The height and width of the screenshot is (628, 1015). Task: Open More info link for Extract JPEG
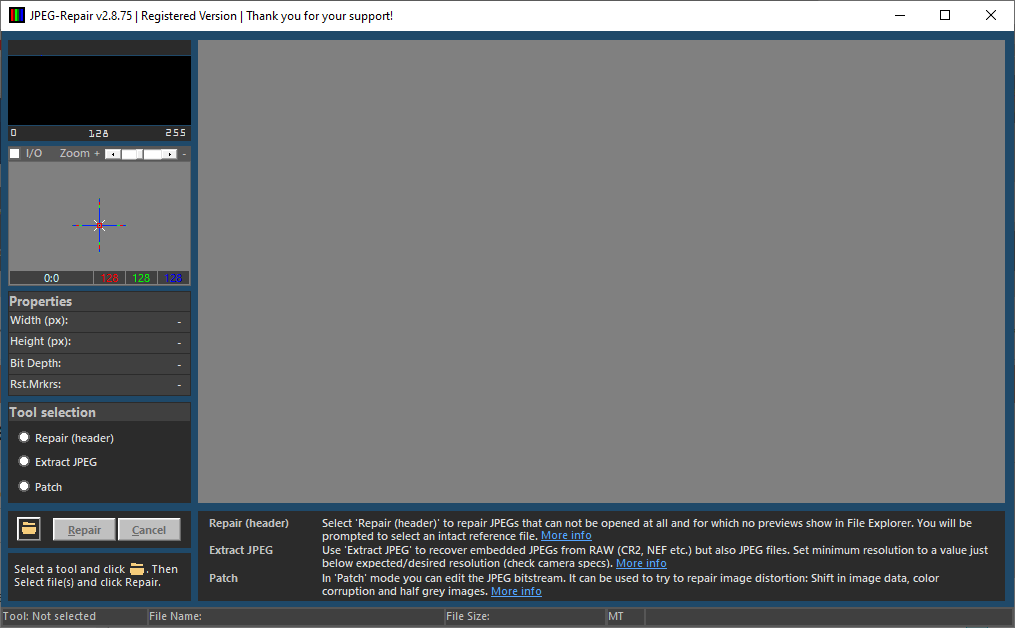coord(641,563)
